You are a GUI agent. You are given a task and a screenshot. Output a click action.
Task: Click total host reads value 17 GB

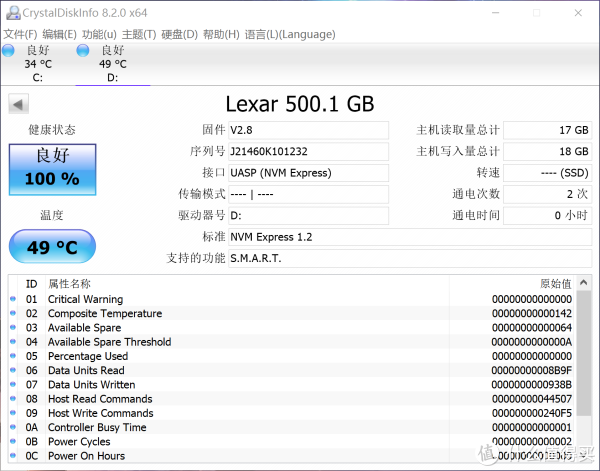point(548,130)
